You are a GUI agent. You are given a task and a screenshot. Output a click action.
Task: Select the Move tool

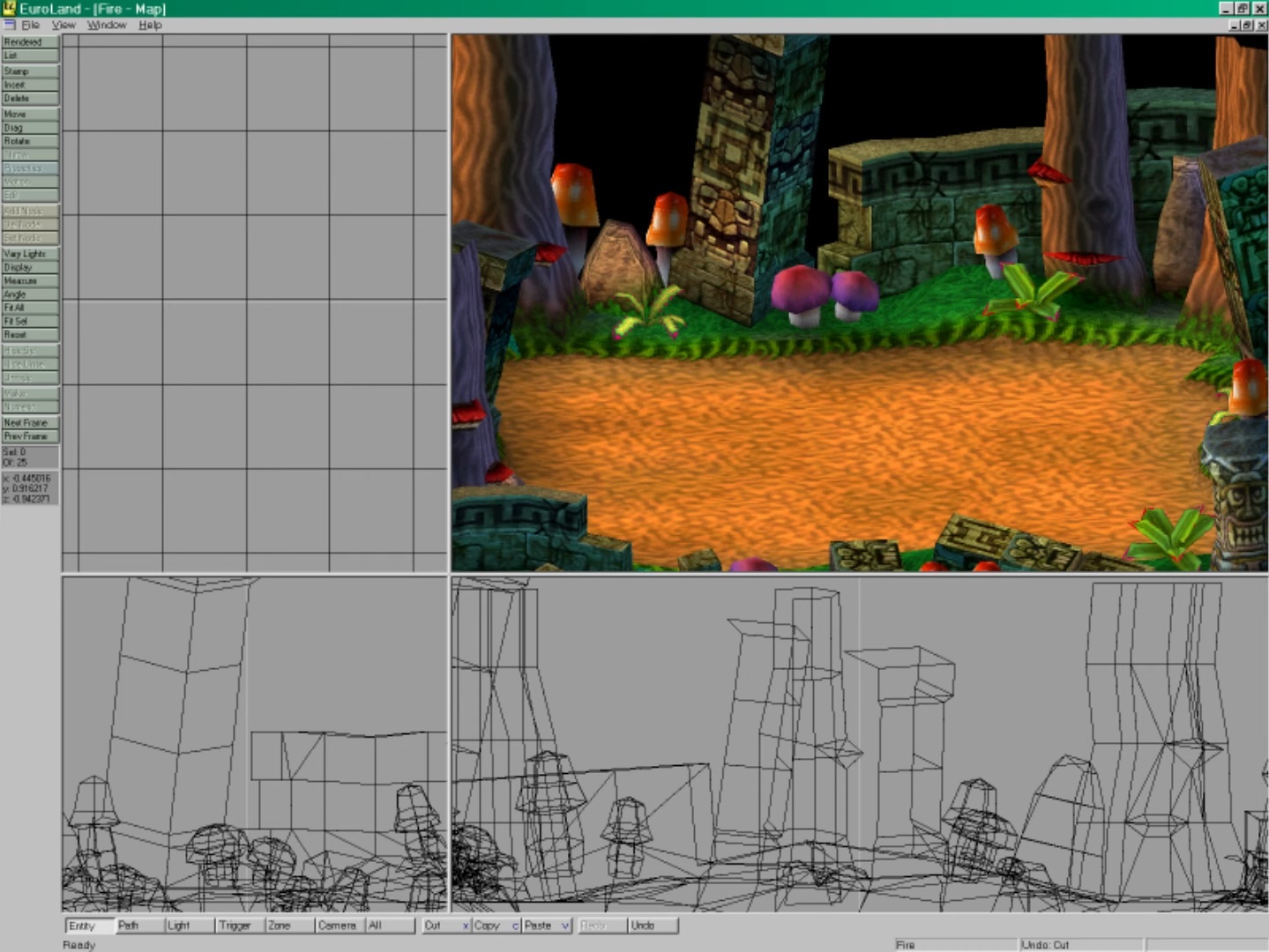[x=30, y=114]
